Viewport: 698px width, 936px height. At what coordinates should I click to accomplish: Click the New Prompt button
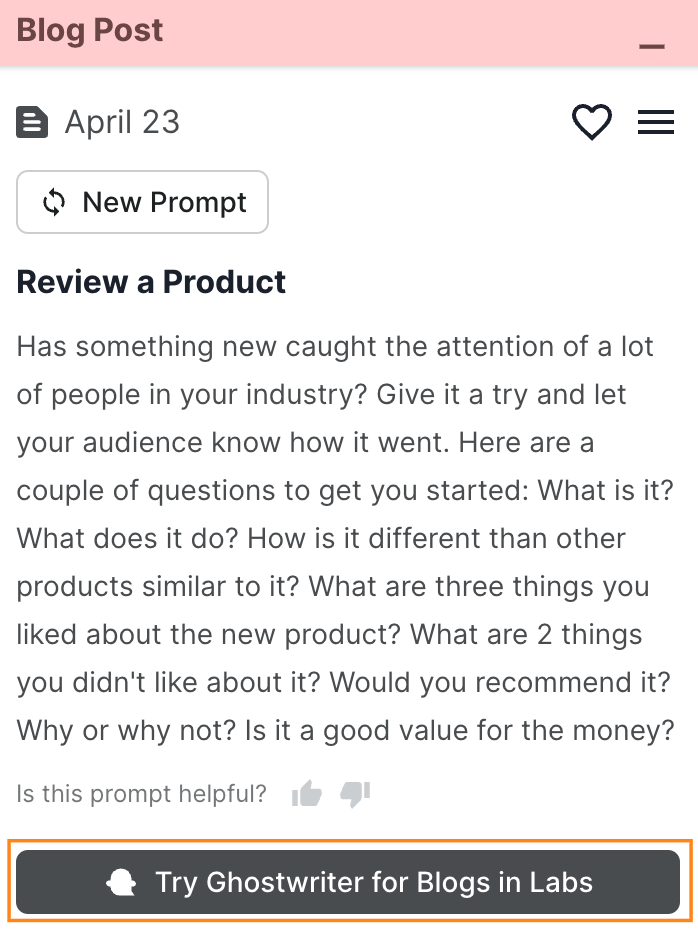[x=143, y=202]
